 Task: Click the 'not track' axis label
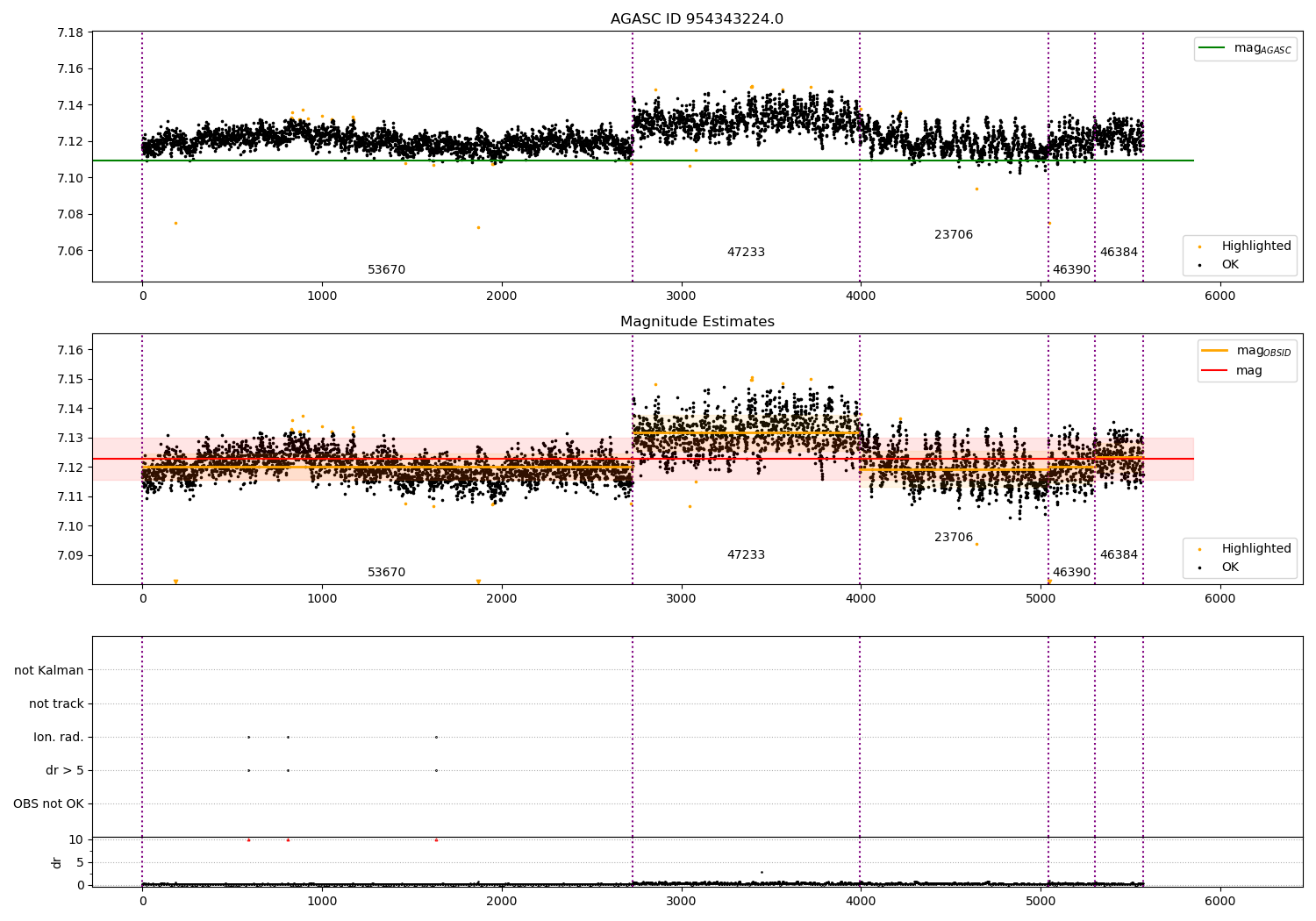pyautogui.click(x=56, y=704)
